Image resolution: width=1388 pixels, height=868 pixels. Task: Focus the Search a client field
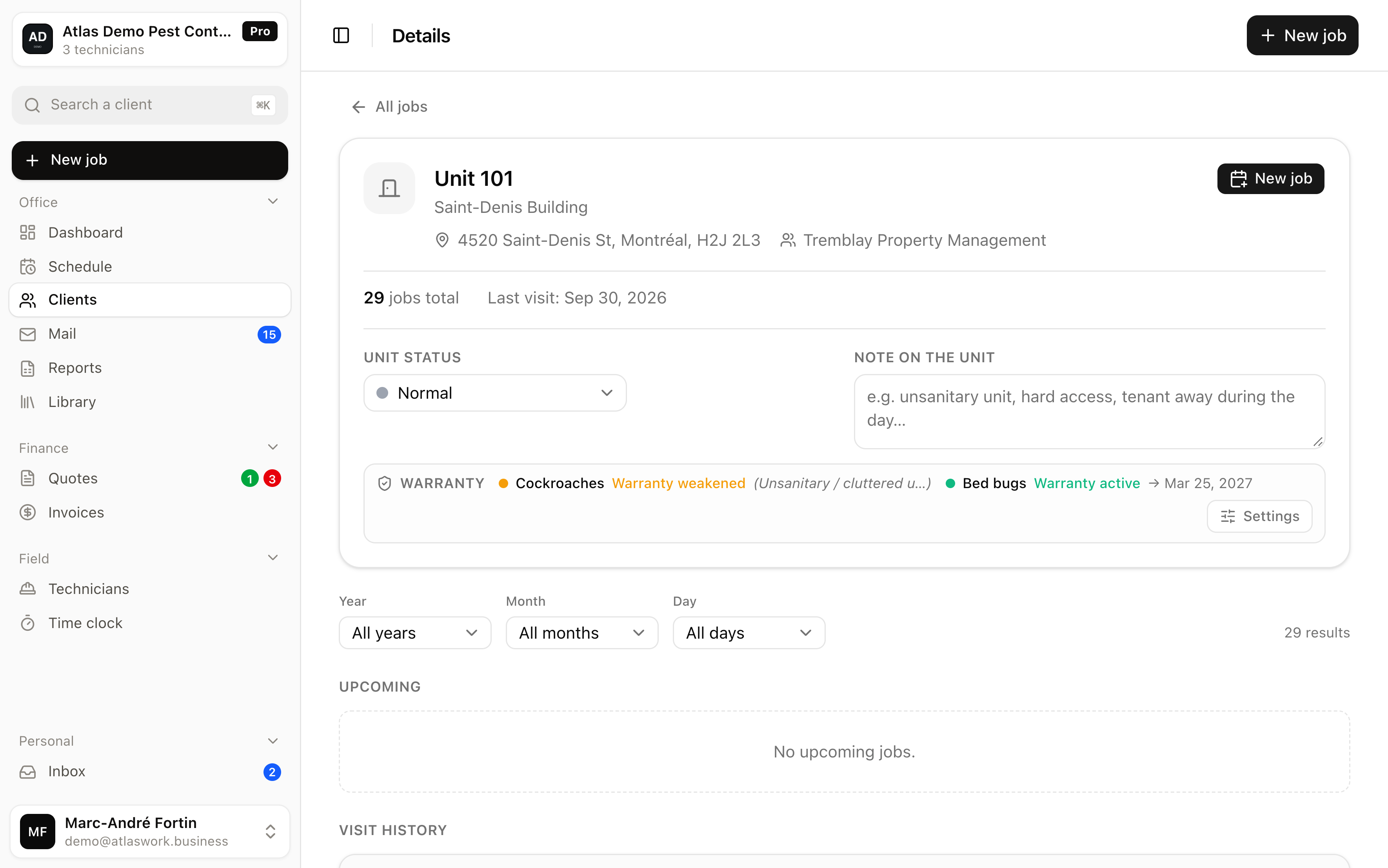pyautogui.click(x=150, y=105)
